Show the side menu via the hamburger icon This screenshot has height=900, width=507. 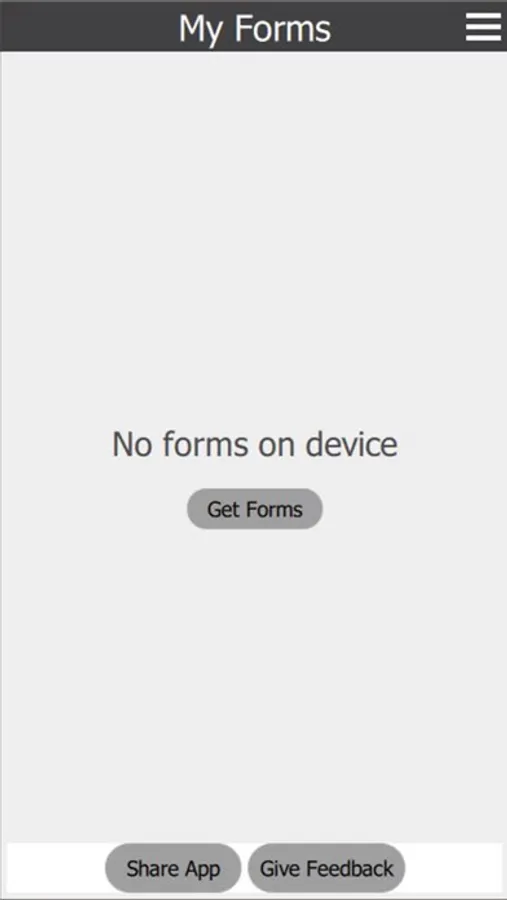[x=483, y=26]
